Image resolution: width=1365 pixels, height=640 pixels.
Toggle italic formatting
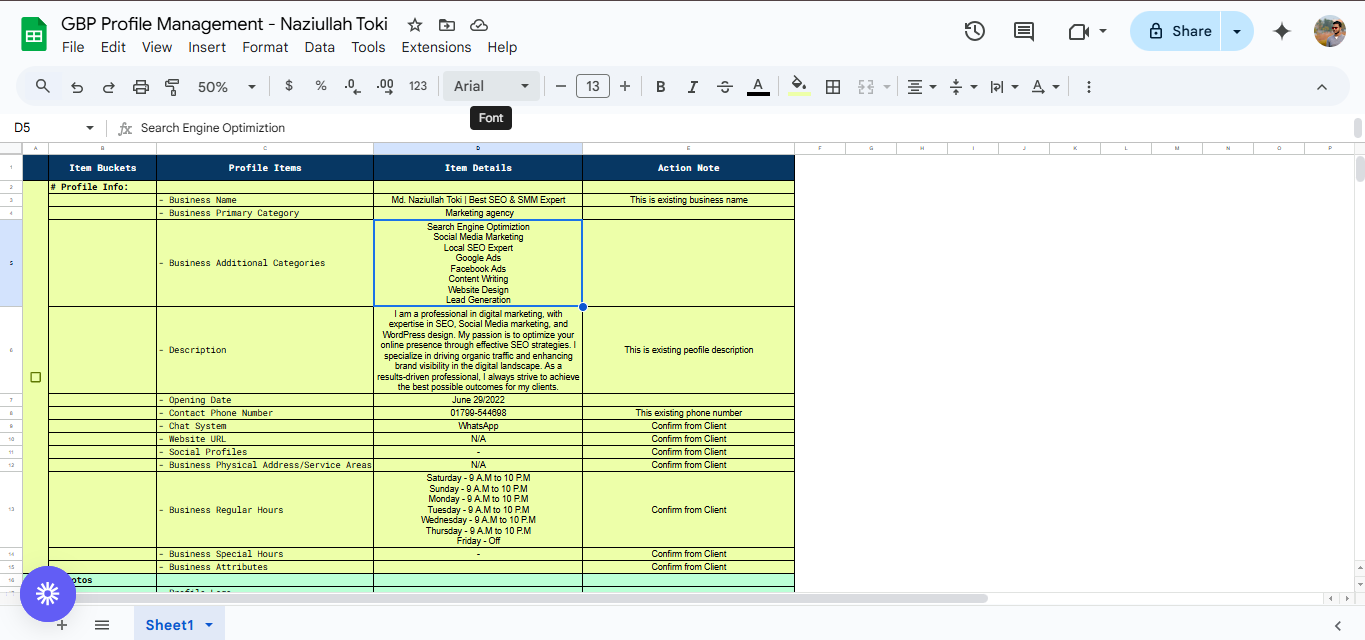click(692, 87)
